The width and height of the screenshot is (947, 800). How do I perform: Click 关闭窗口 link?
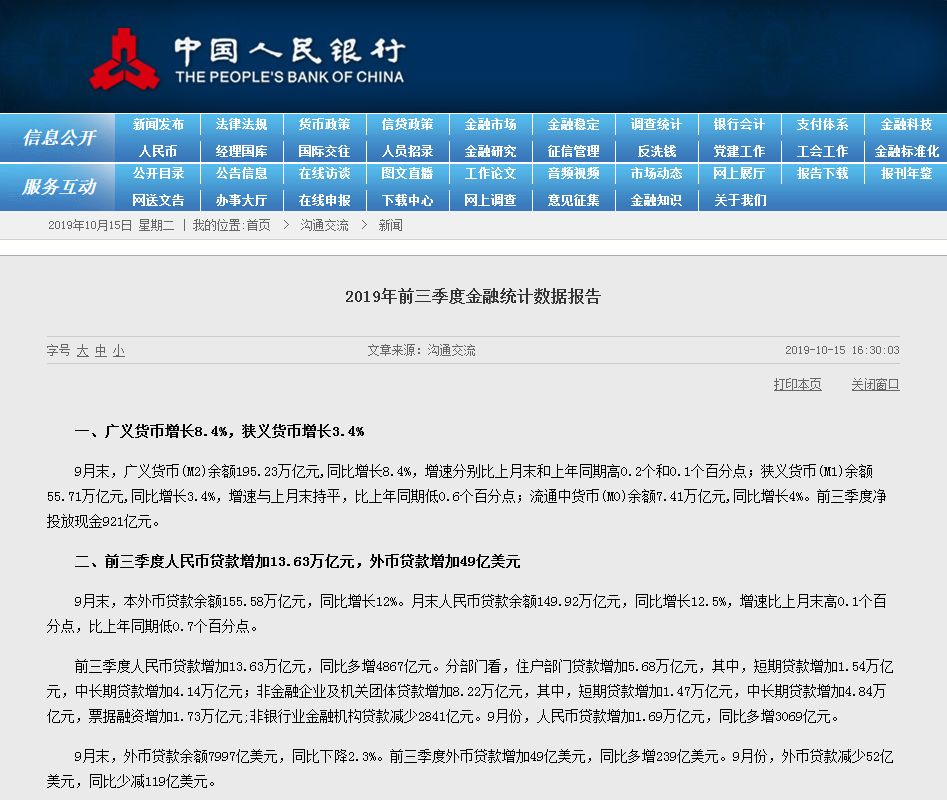(875, 385)
